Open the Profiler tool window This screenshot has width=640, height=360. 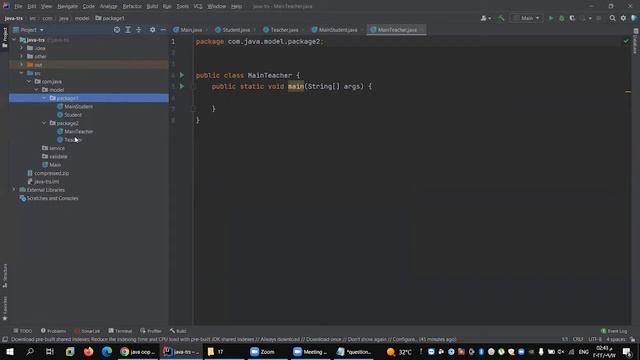(x=151, y=331)
